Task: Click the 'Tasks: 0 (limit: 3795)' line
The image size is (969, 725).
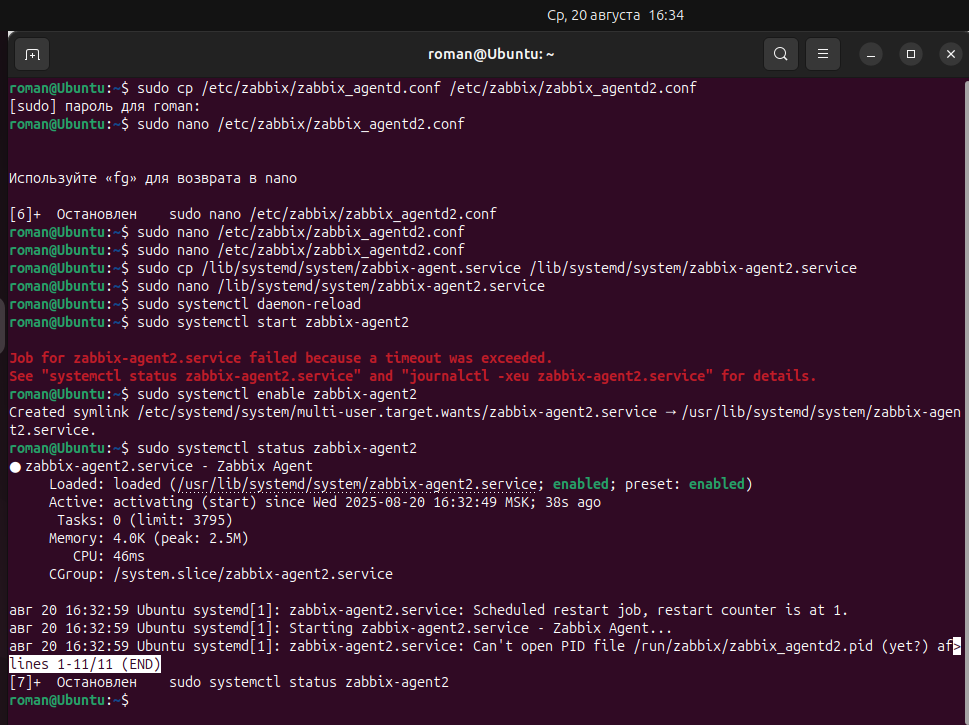Action: pos(145,520)
